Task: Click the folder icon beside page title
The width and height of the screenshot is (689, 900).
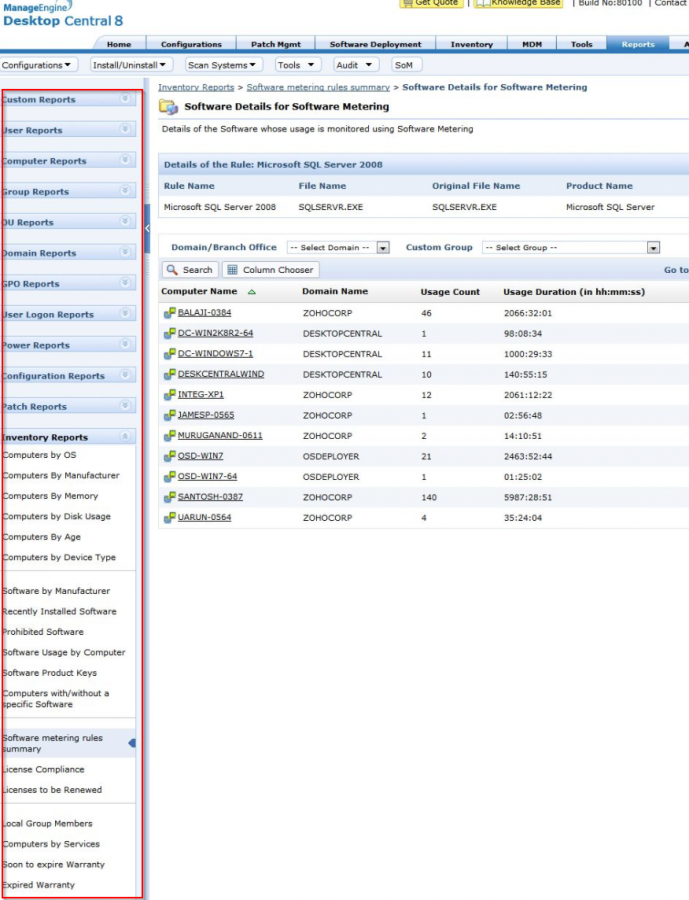Action: click(x=169, y=107)
